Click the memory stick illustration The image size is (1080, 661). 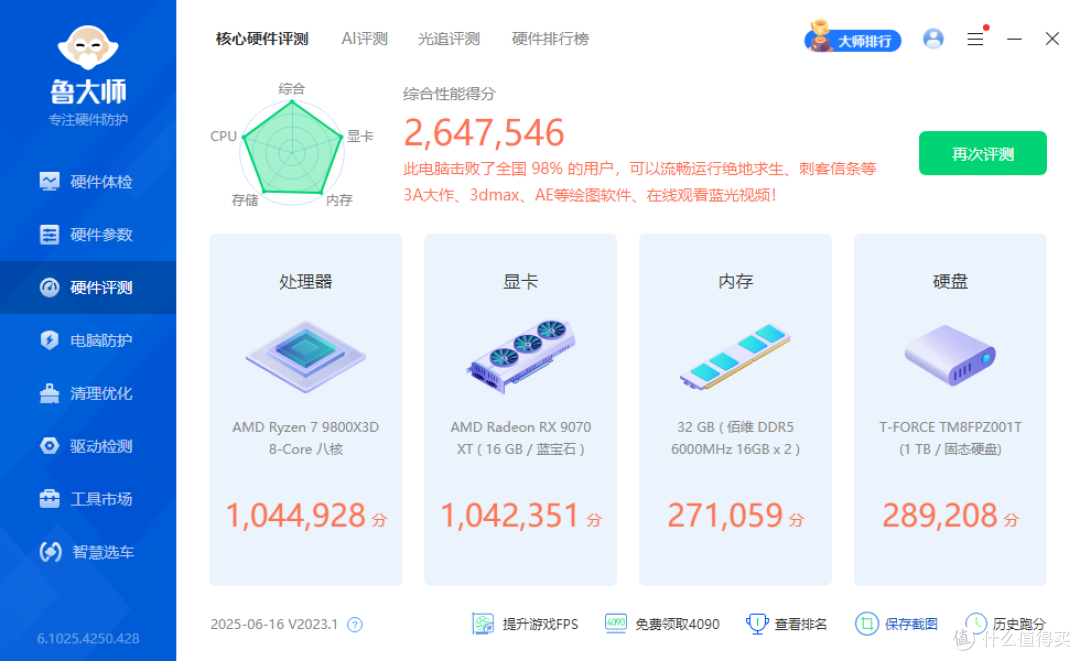736,357
